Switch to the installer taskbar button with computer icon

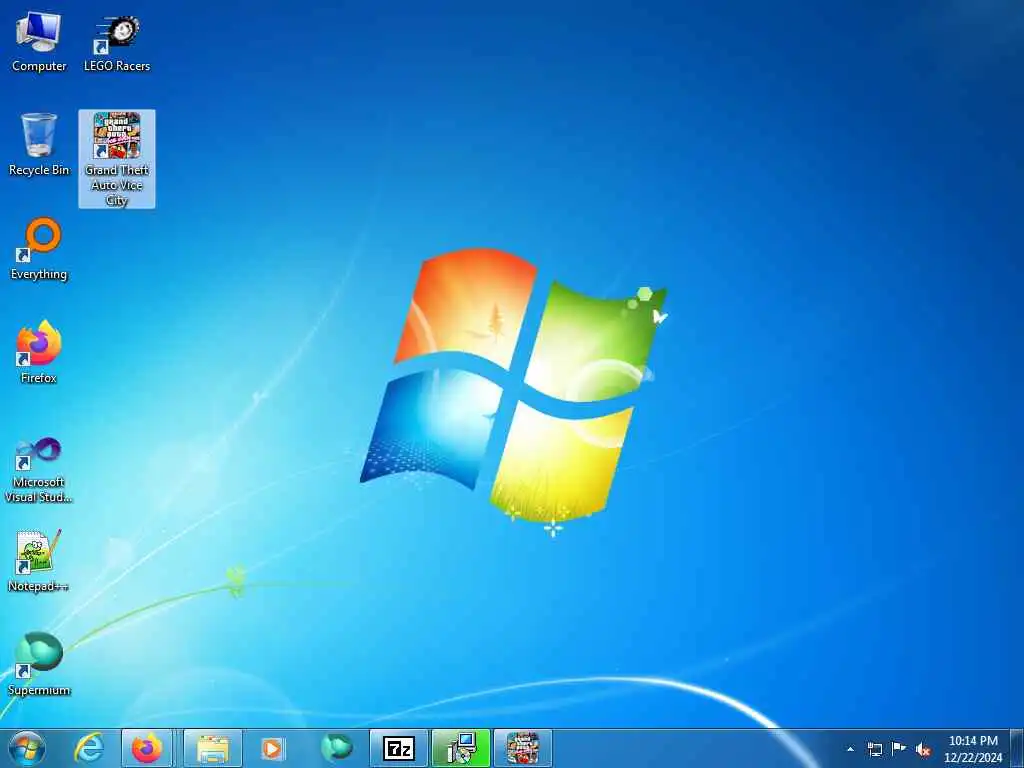[461, 748]
